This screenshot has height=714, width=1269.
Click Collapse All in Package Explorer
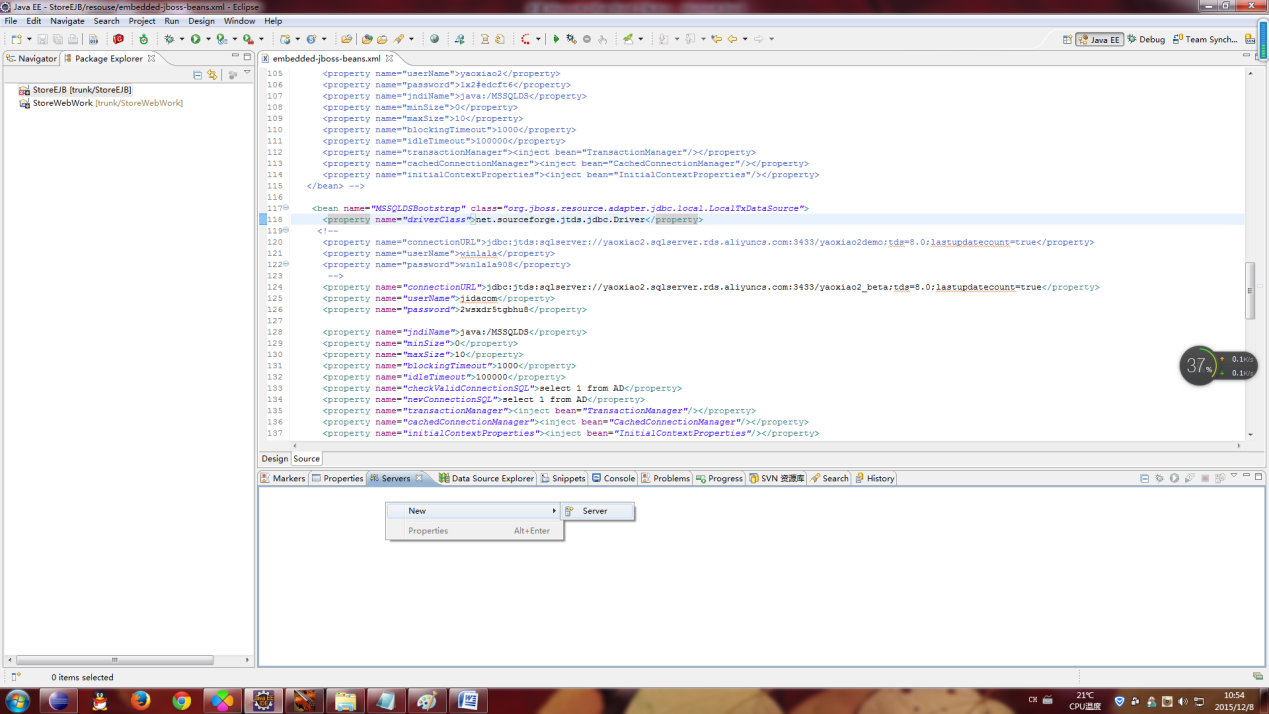tap(197, 74)
